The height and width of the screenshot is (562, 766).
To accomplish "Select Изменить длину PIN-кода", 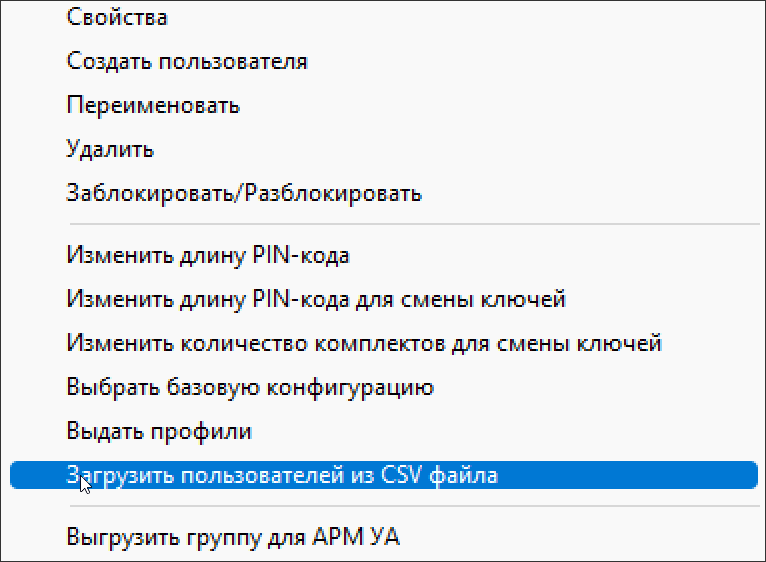I will [x=208, y=255].
